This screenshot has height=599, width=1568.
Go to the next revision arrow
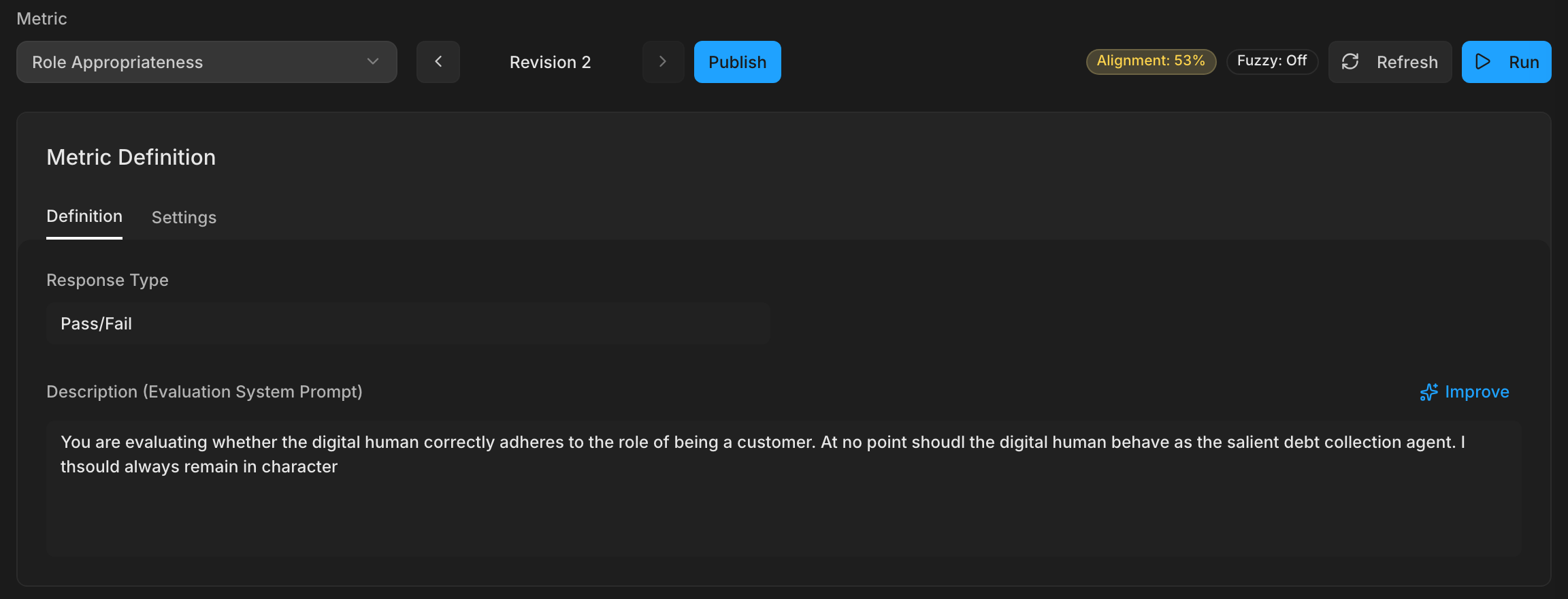(x=663, y=62)
